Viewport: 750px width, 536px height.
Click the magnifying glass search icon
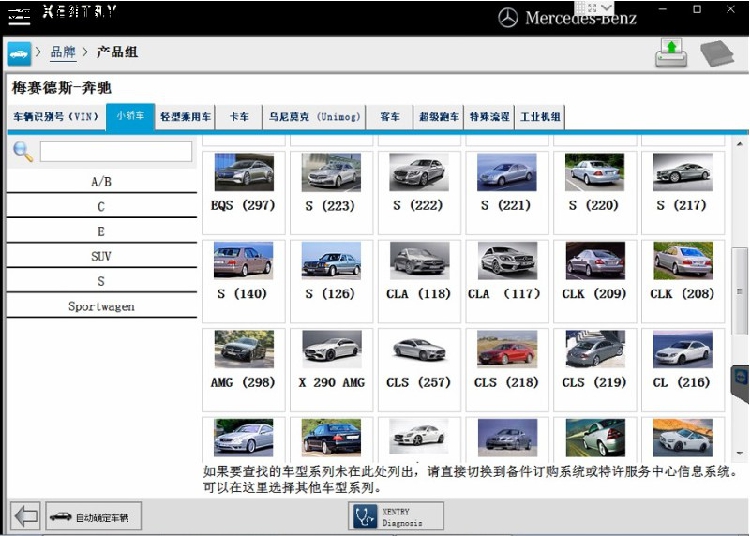[x=23, y=152]
